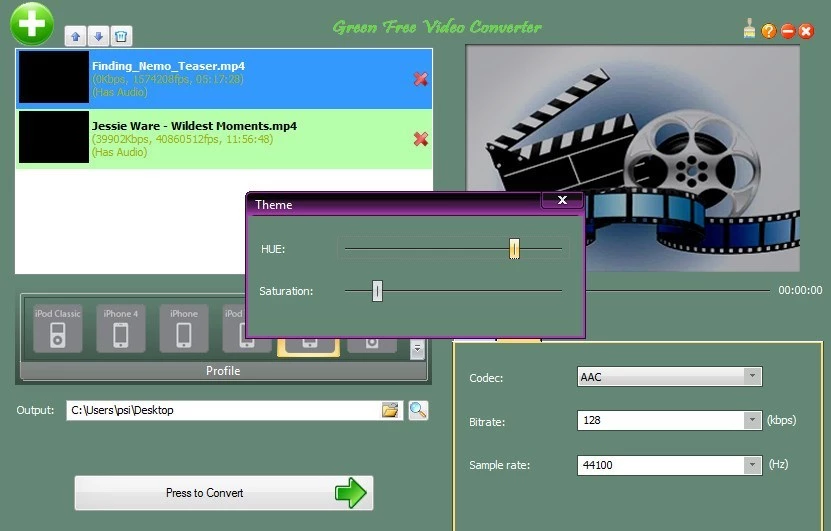Open the theme paintbrush icon
The height and width of the screenshot is (531, 831).
[750, 30]
